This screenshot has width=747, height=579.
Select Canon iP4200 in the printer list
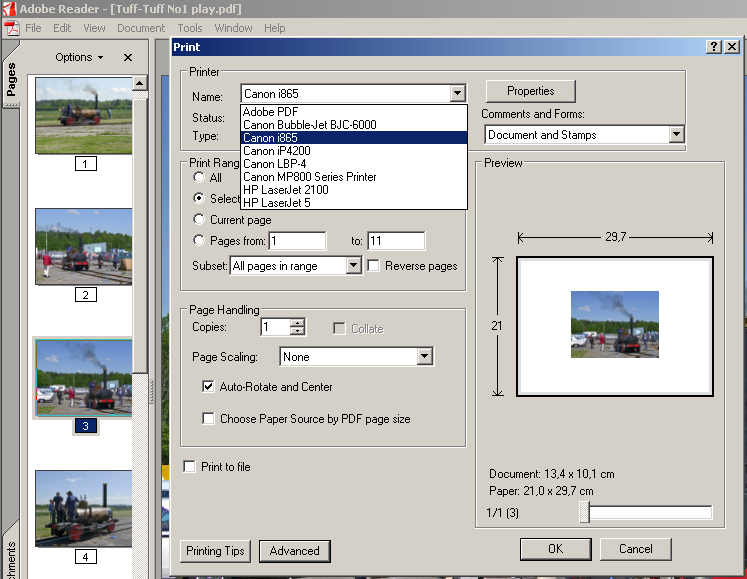point(353,151)
